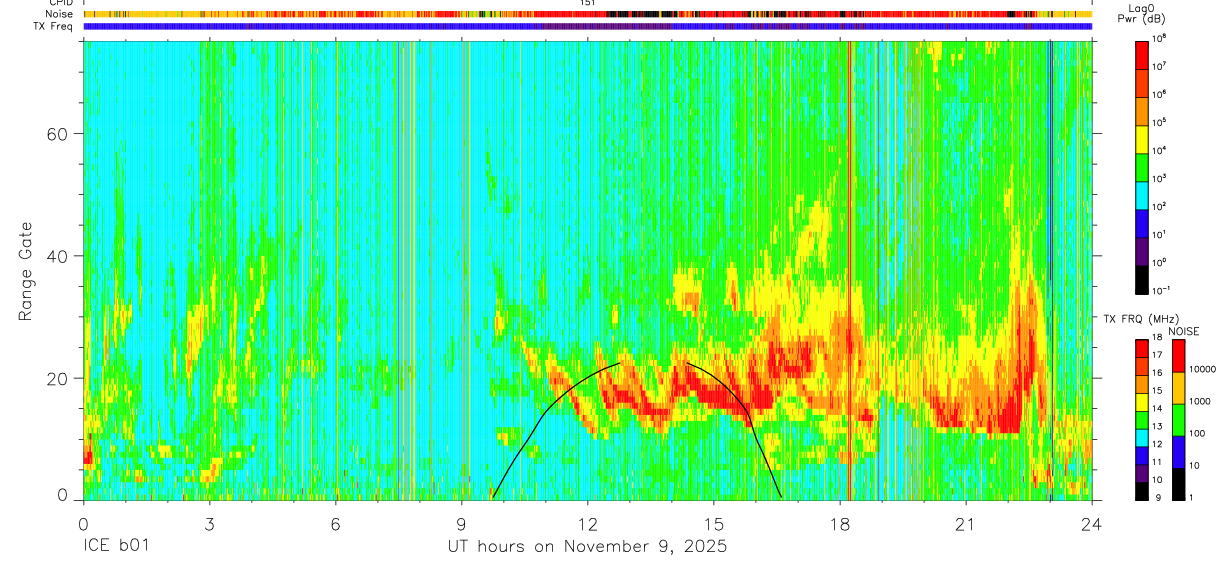1228x567 pixels.
Task: Click the x-axis tick label '15'
Action: (713, 525)
